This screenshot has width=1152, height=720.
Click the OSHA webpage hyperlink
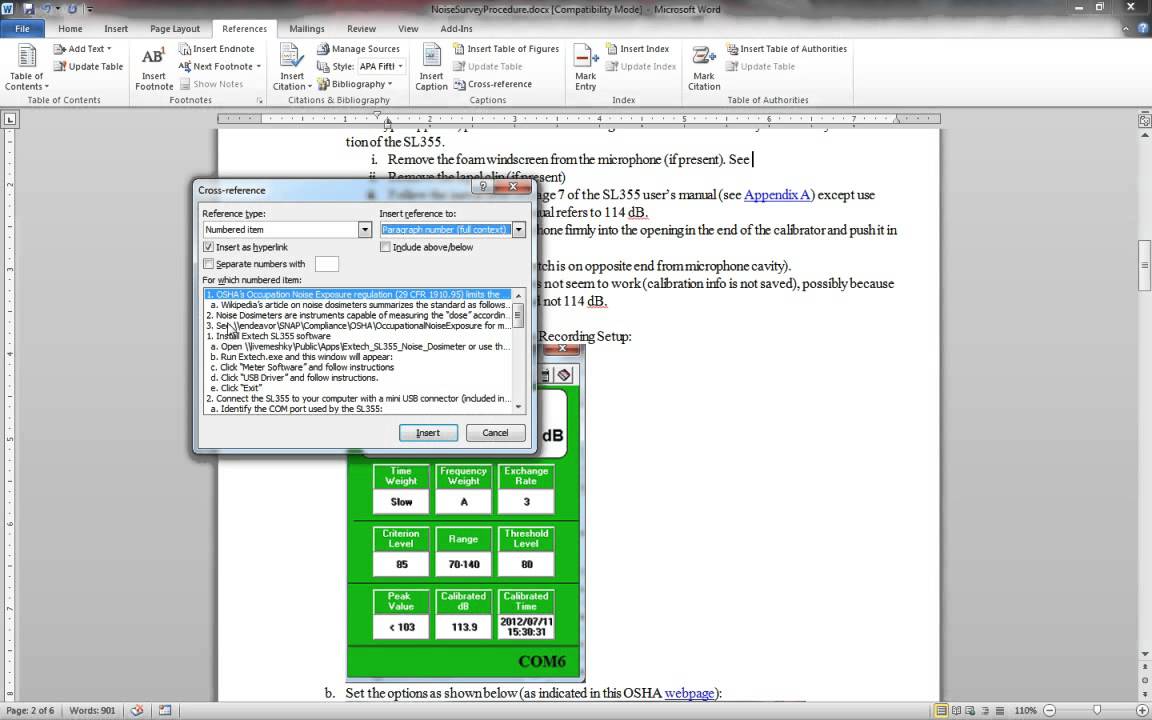coord(689,693)
